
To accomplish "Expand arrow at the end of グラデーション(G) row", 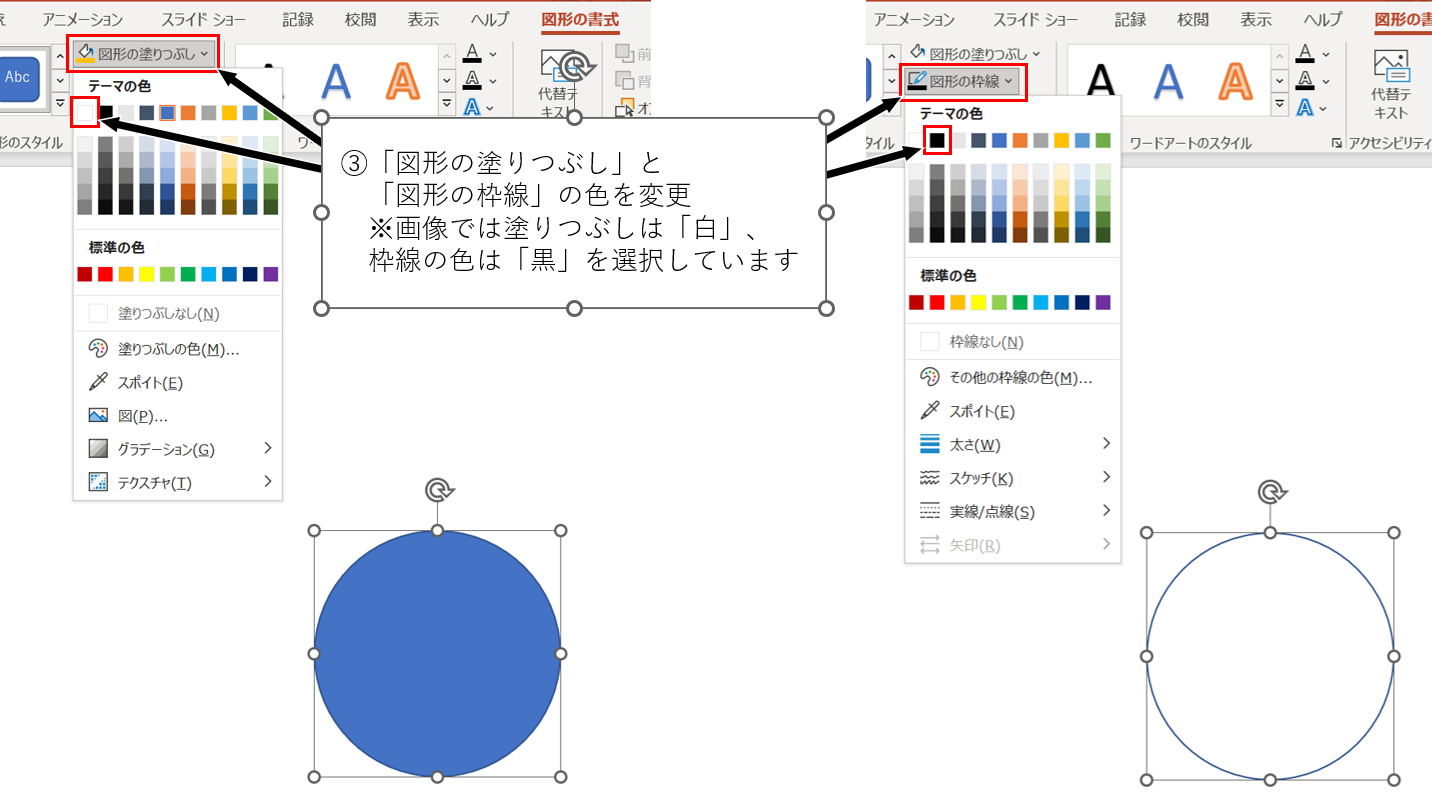I will (268, 448).
